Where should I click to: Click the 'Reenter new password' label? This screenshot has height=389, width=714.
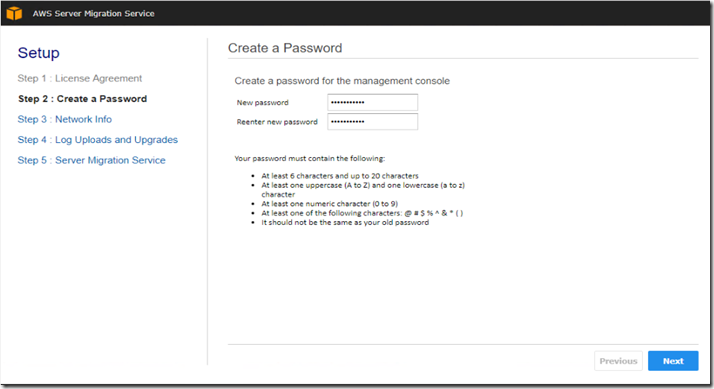(x=277, y=122)
